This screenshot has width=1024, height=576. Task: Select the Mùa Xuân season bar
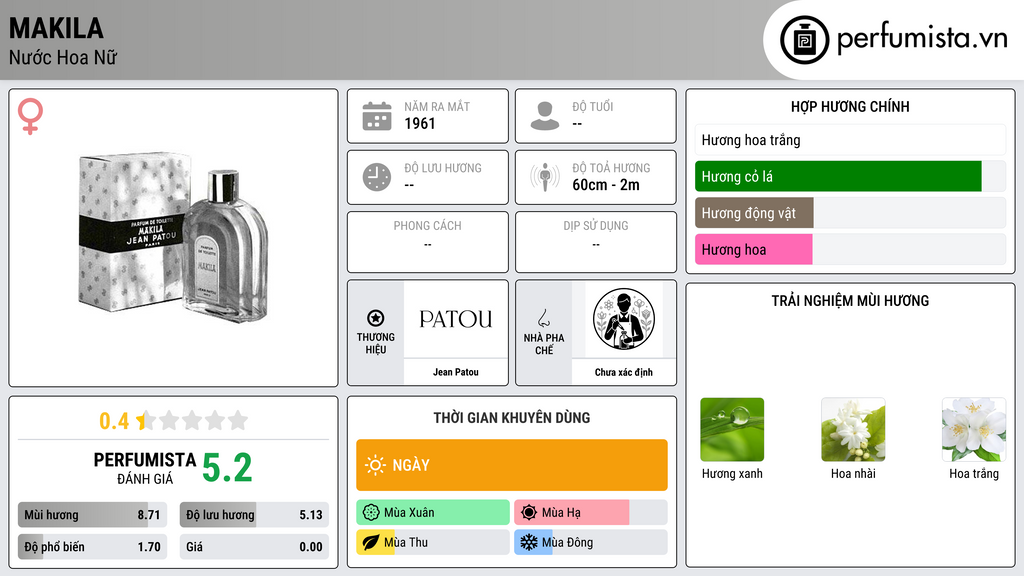pyautogui.click(x=432, y=512)
